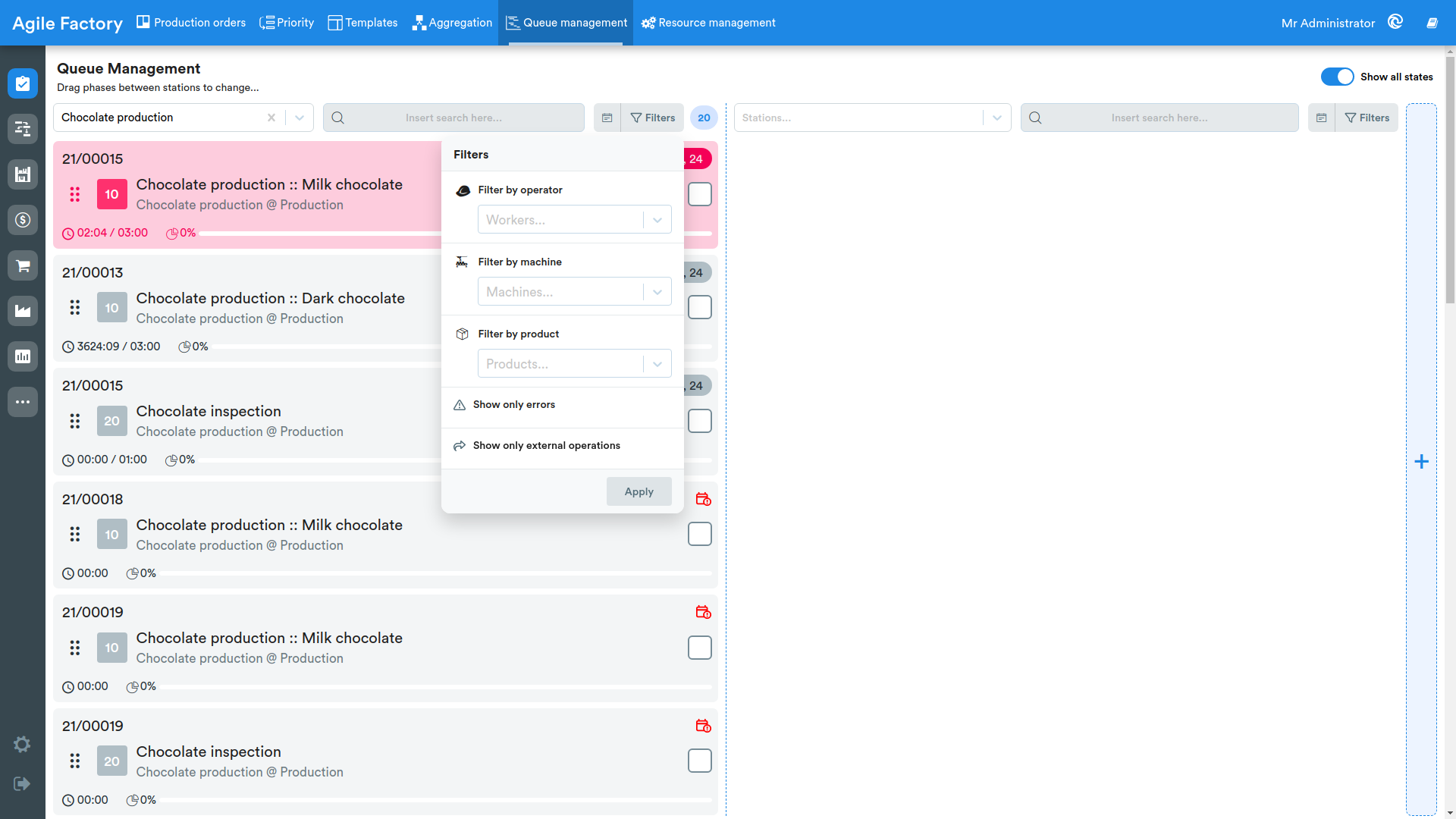Open the Stations dropdown
The image size is (1456, 819).
[872, 118]
